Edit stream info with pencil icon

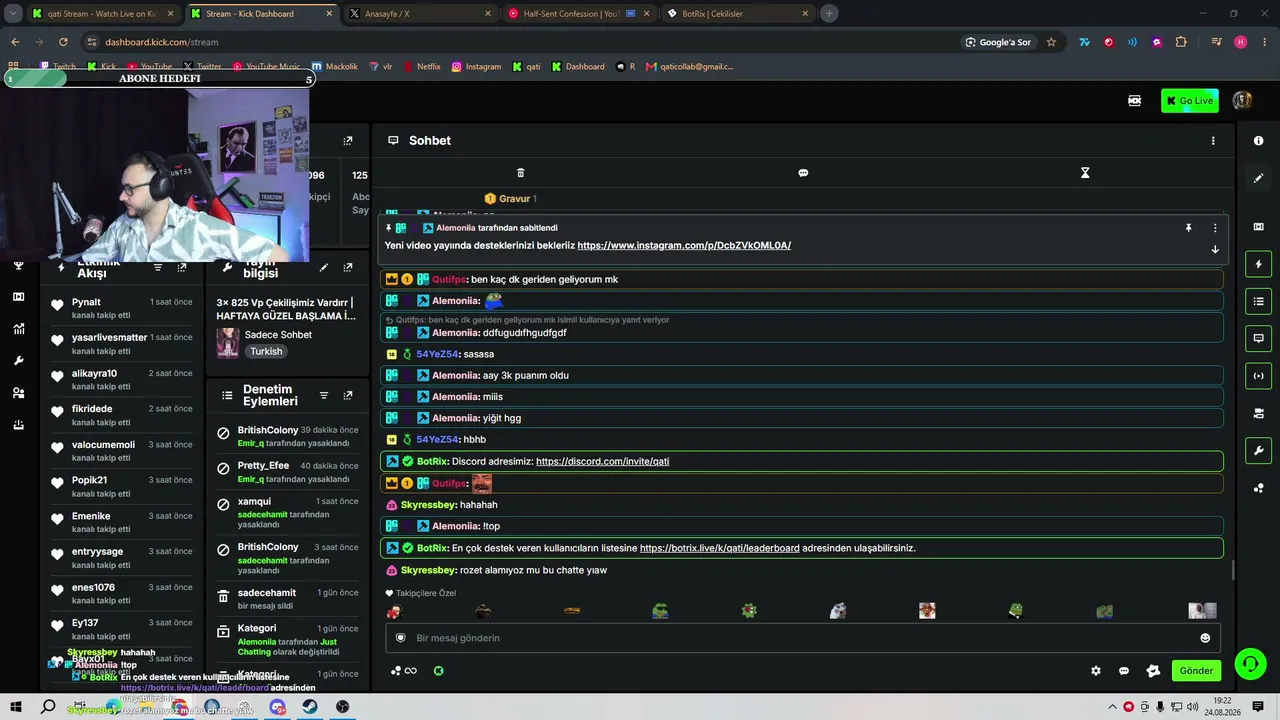point(323,267)
